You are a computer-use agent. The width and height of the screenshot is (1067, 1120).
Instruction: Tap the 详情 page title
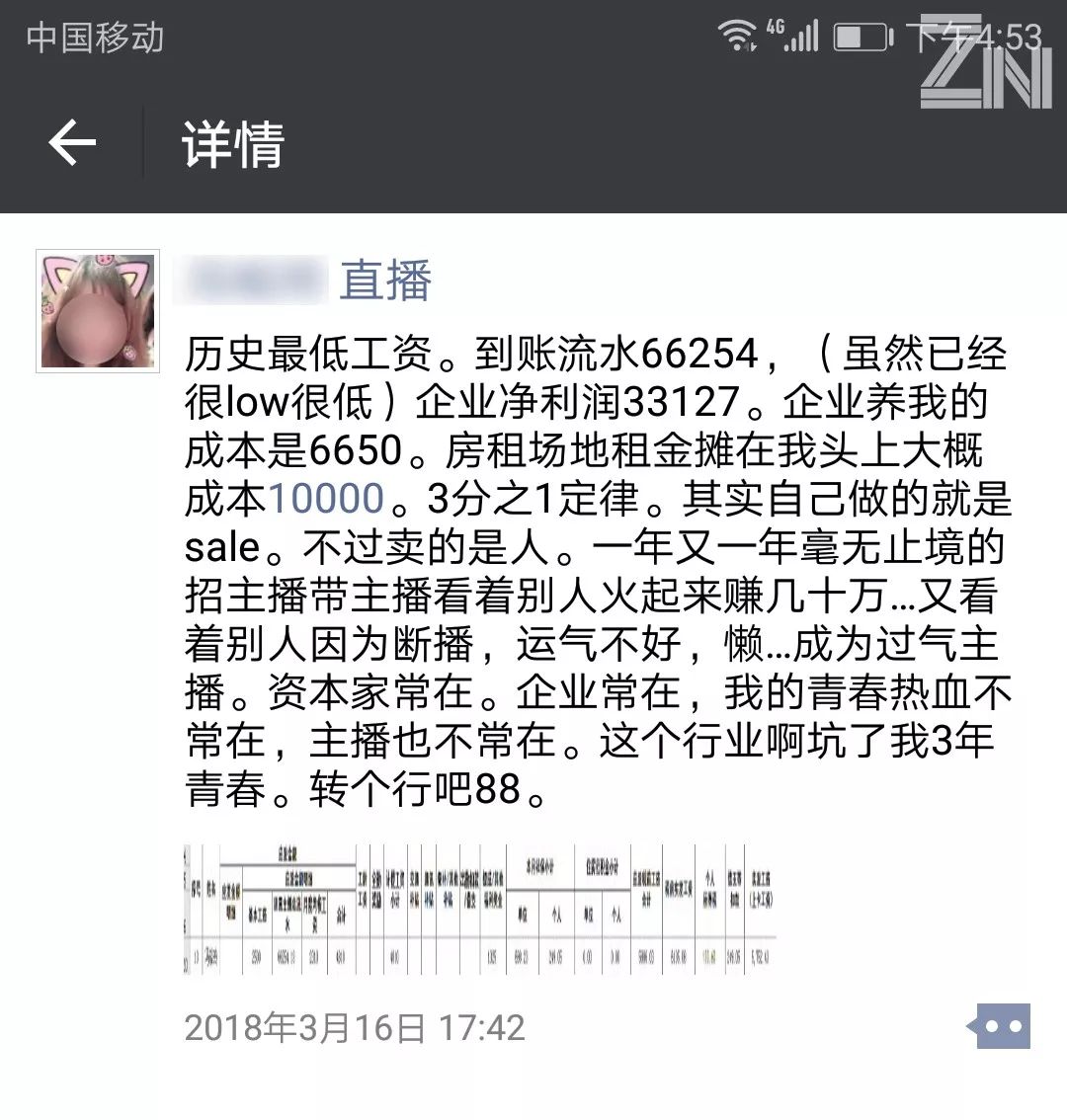[x=233, y=143]
